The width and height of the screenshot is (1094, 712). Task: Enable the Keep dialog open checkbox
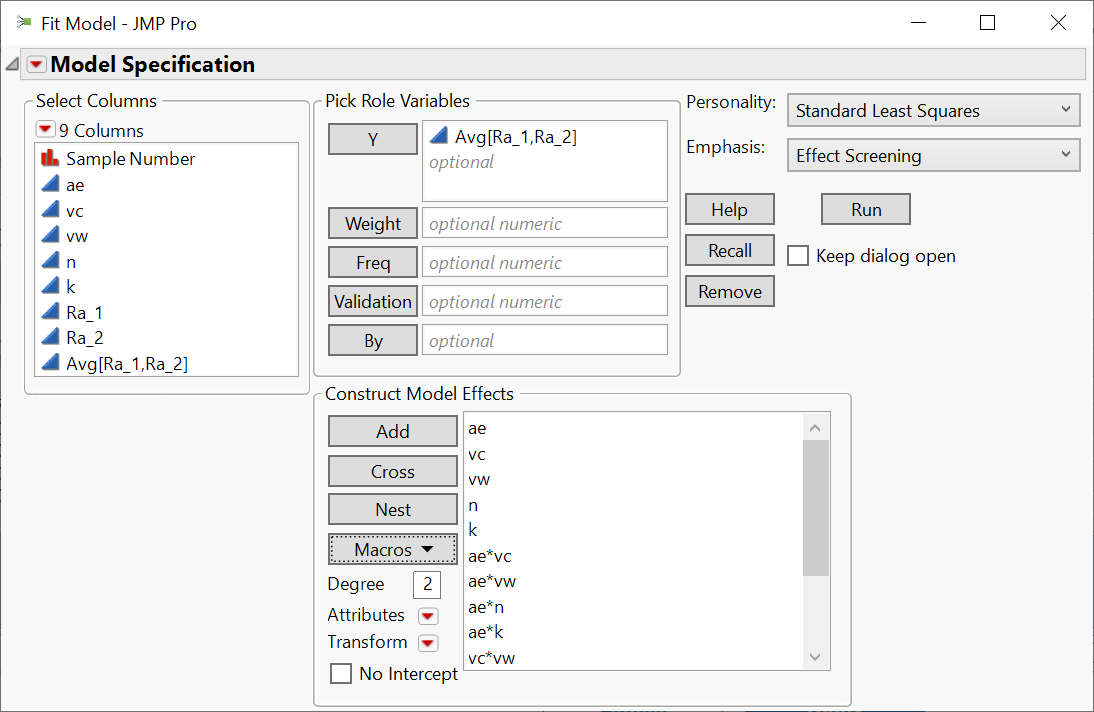[x=798, y=256]
